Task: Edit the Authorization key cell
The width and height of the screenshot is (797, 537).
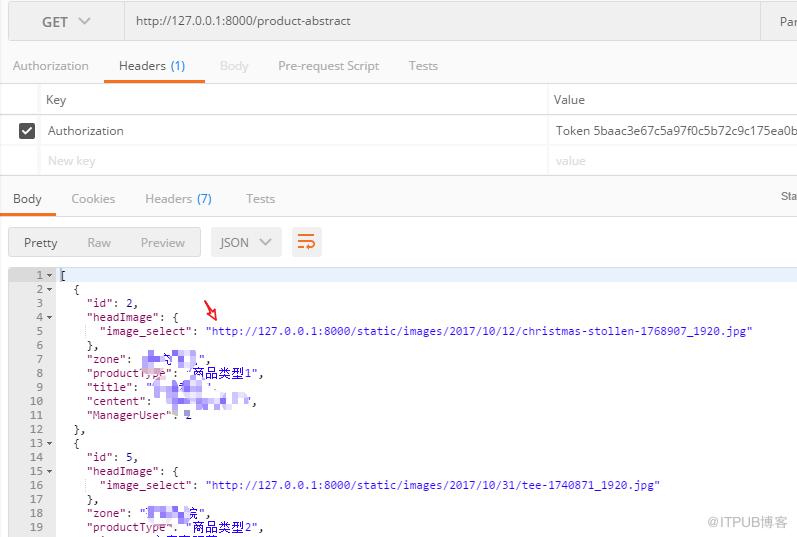Action: (x=294, y=131)
